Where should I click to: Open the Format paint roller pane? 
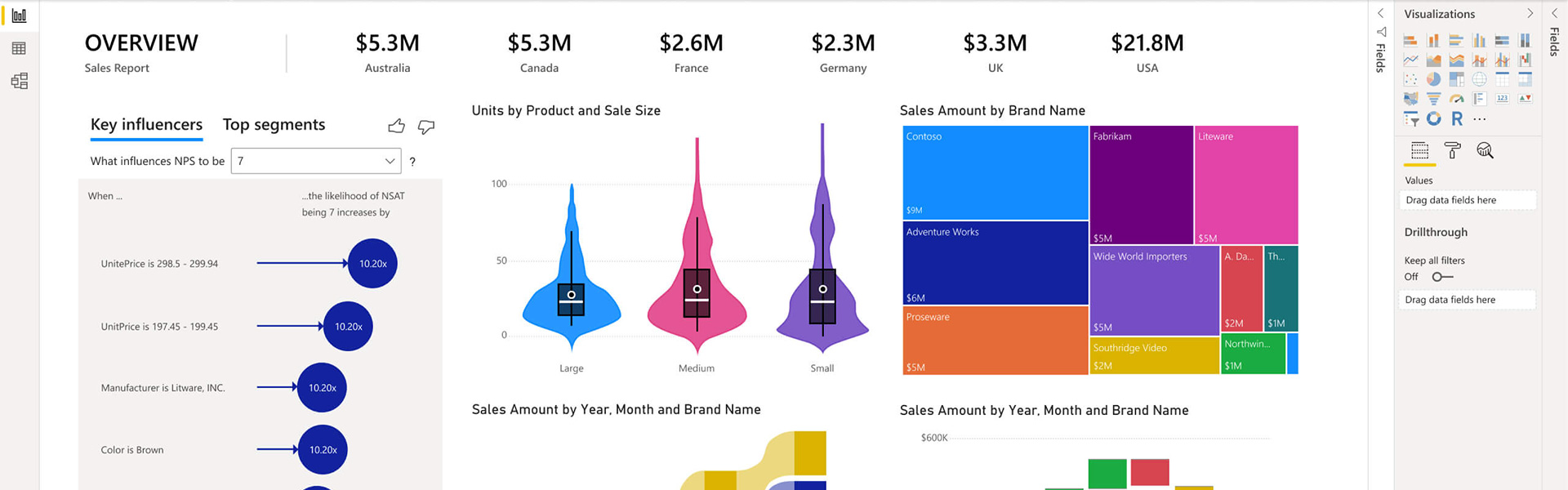tap(1452, 150)
